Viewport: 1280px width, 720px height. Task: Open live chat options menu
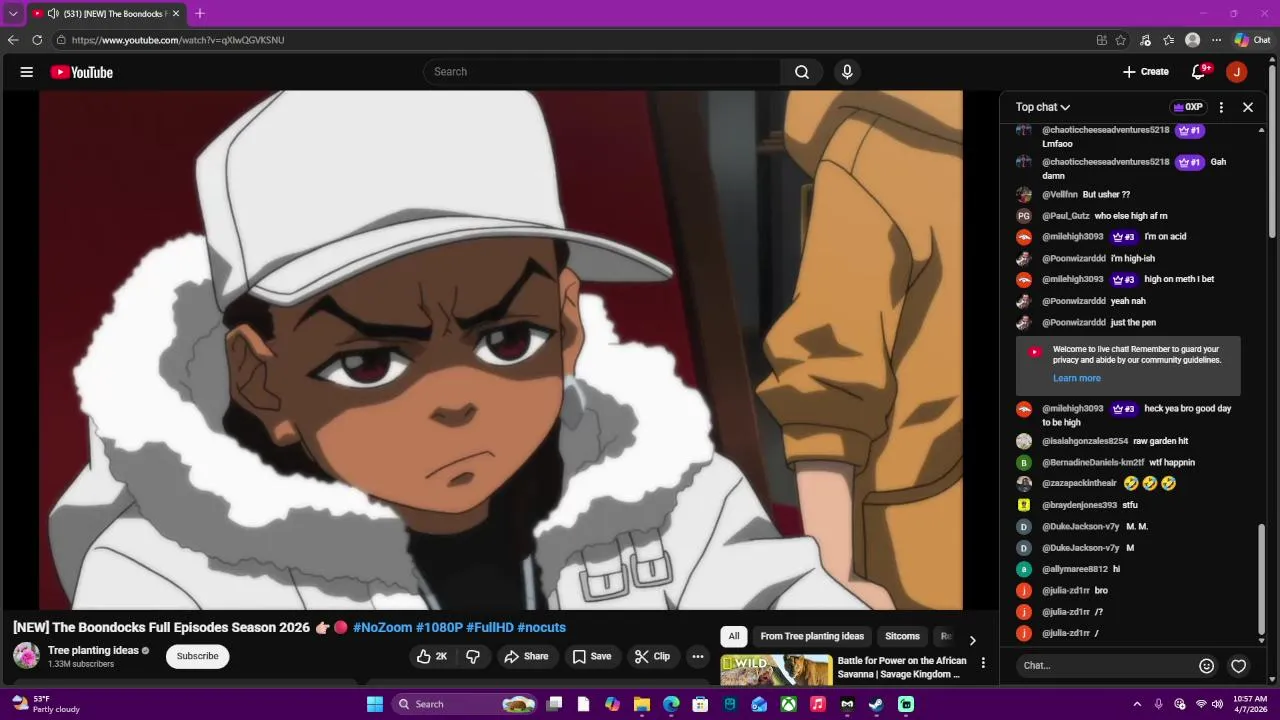[x=1221, y=107]
